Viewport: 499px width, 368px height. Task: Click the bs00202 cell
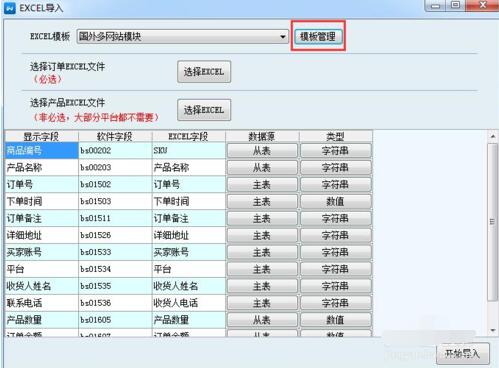115,150
